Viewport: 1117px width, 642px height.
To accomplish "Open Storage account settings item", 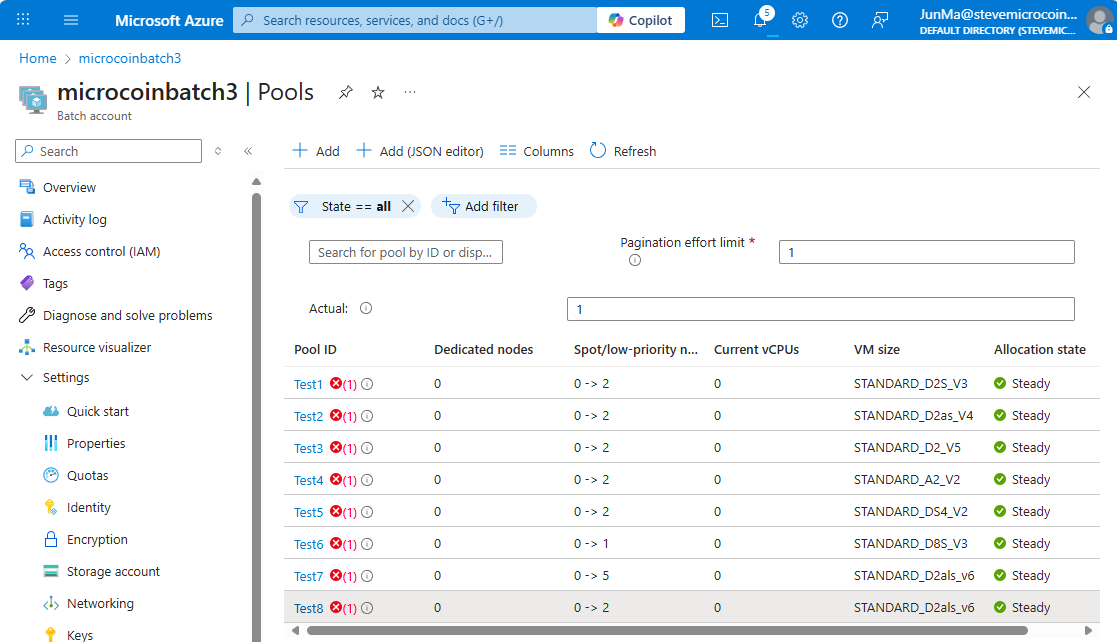I will pos(113,572).
